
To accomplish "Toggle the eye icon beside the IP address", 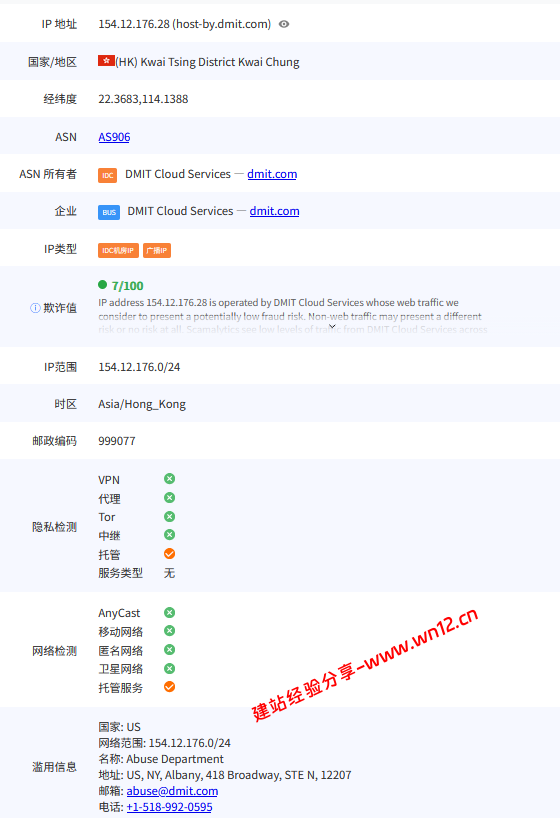I will [x=284, y=24].
